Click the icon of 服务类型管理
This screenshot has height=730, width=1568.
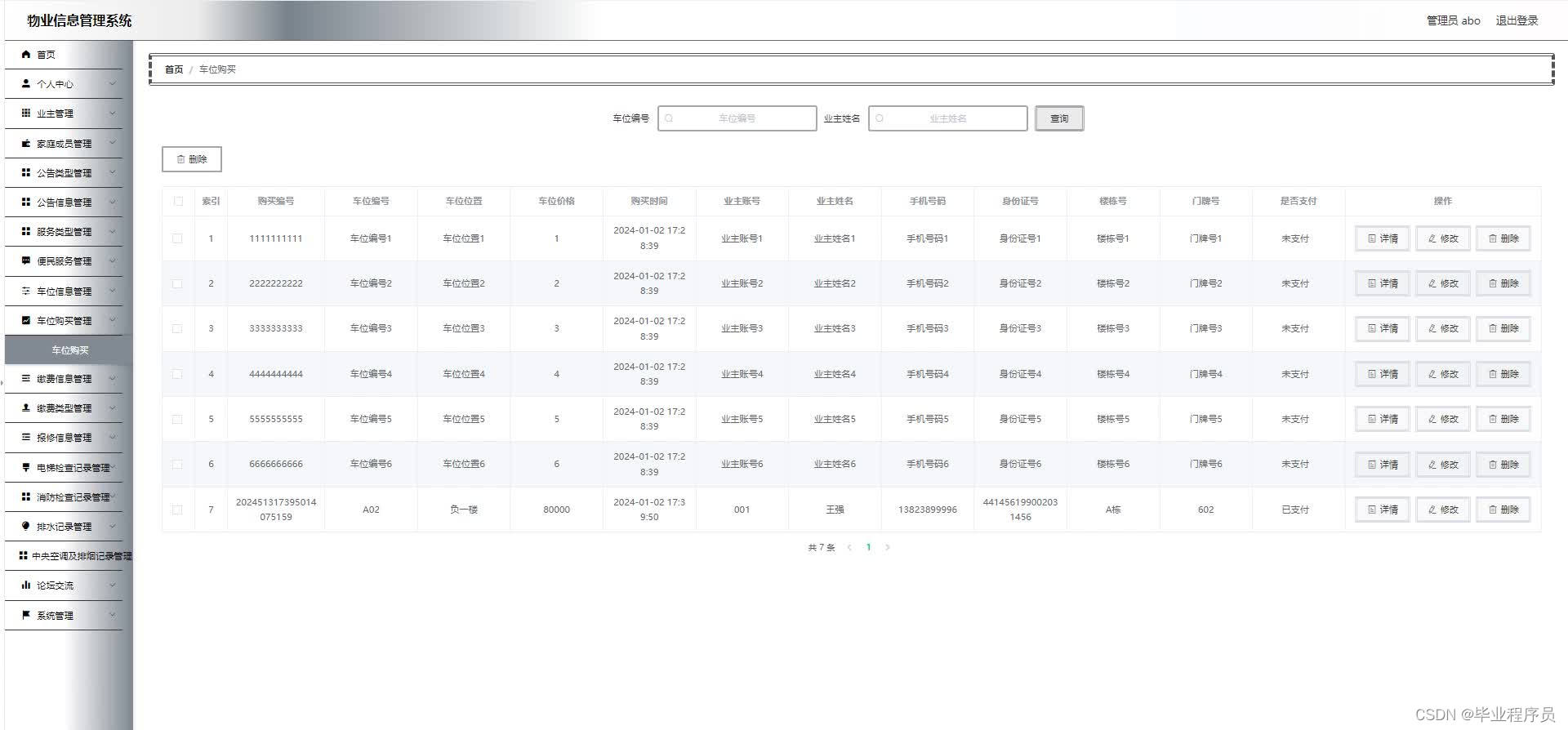(x=26, y=231)
